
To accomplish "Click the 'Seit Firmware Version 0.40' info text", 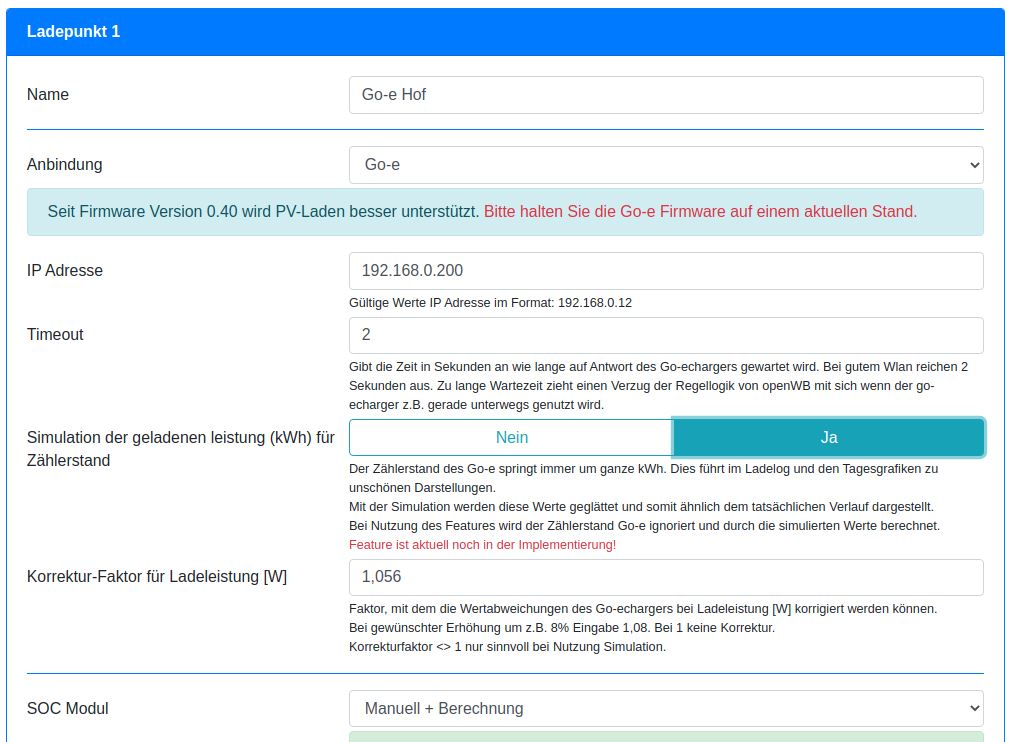I will (263, 211).
